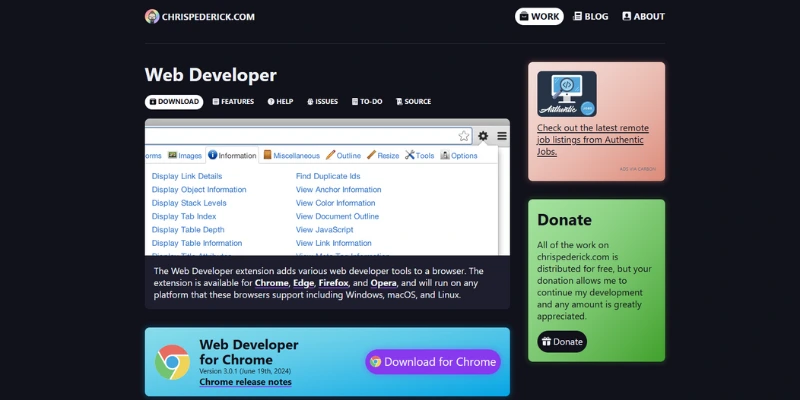This screenshot has width=800, height=400.
Task: Click 'Display Stack Levels' text
Action: click(189, 203)
